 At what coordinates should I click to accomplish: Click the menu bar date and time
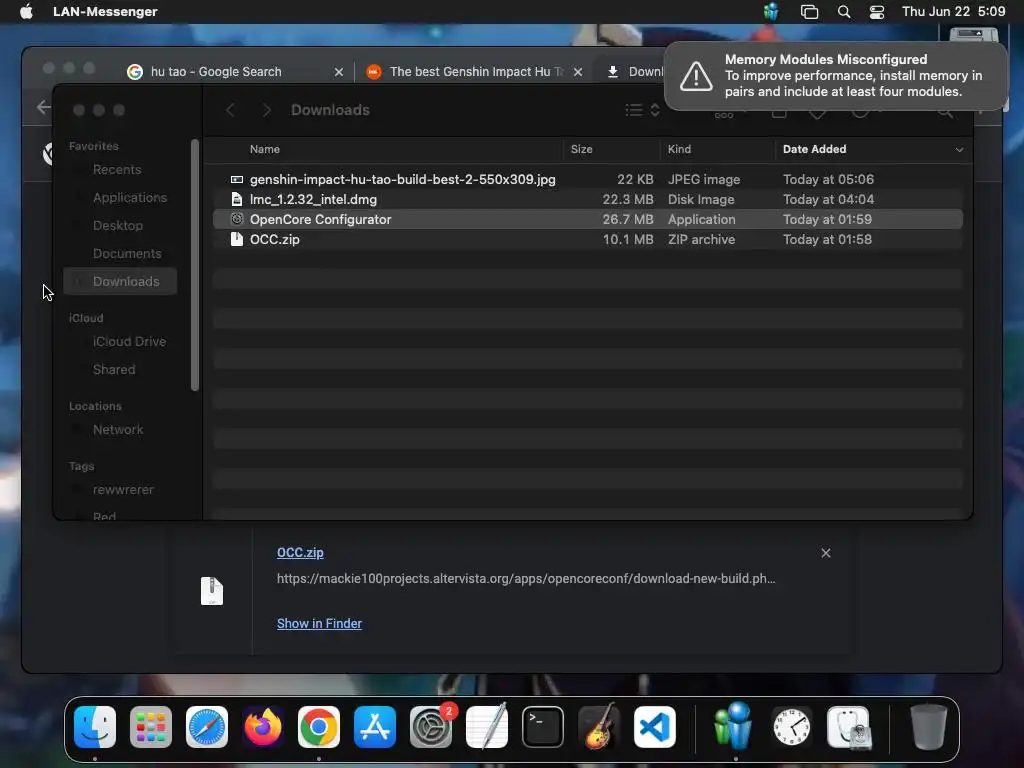point(953,12)
